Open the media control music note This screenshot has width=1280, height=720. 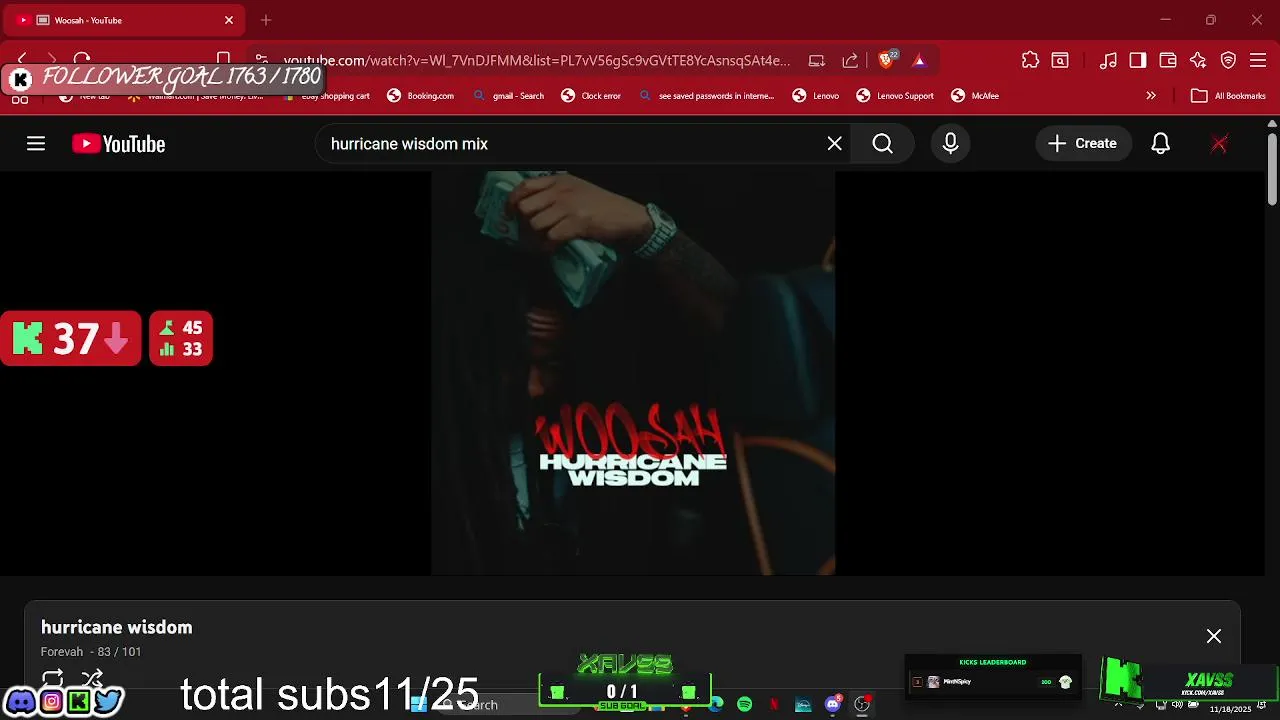(1108, 60)
